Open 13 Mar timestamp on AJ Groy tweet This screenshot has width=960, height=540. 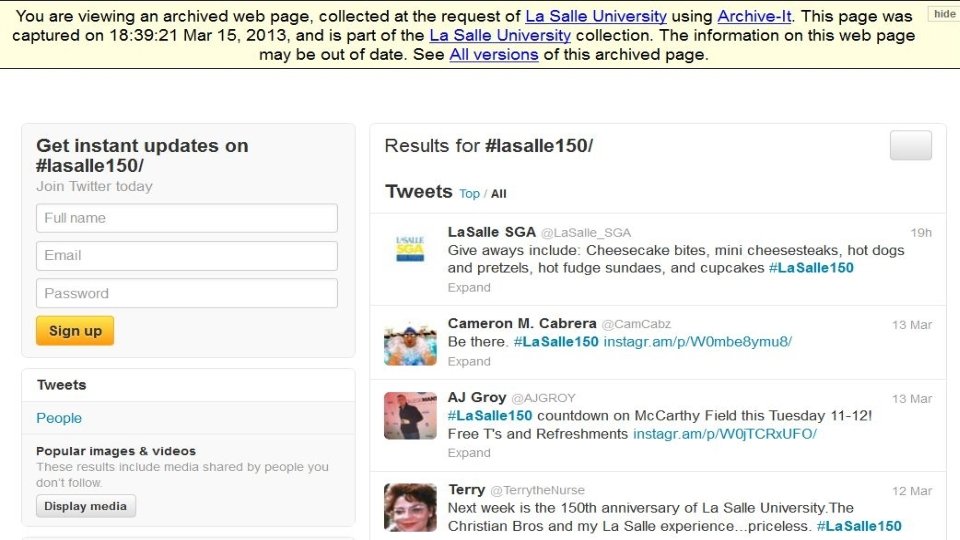(x=912, y=399)
